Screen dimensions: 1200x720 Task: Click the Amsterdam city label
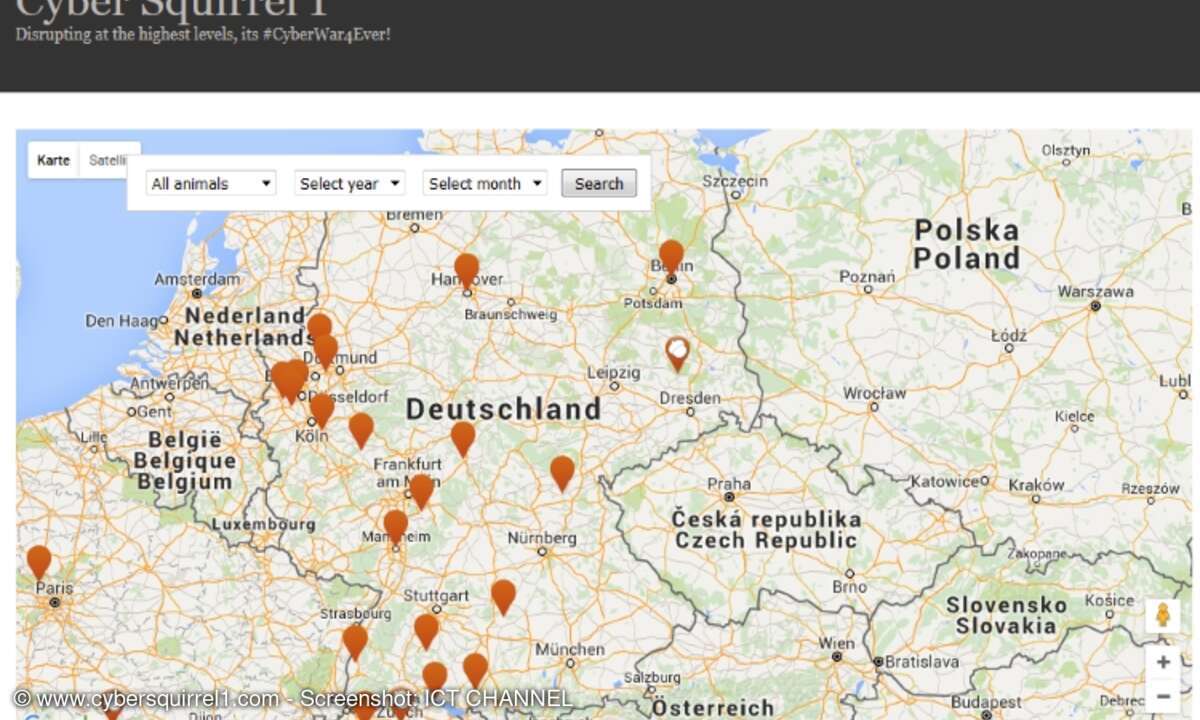198,279
